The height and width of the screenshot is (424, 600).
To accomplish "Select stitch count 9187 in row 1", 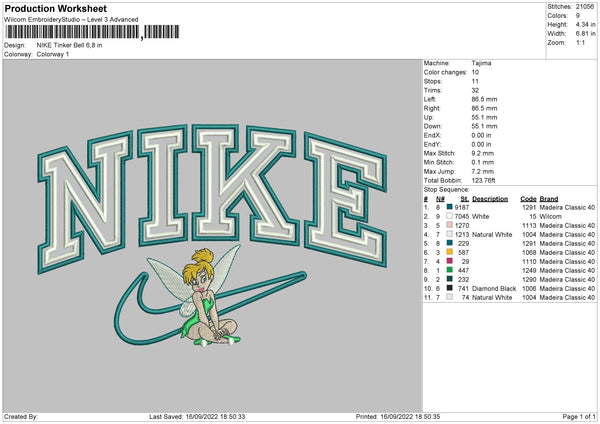I will (x=461, y=207).
